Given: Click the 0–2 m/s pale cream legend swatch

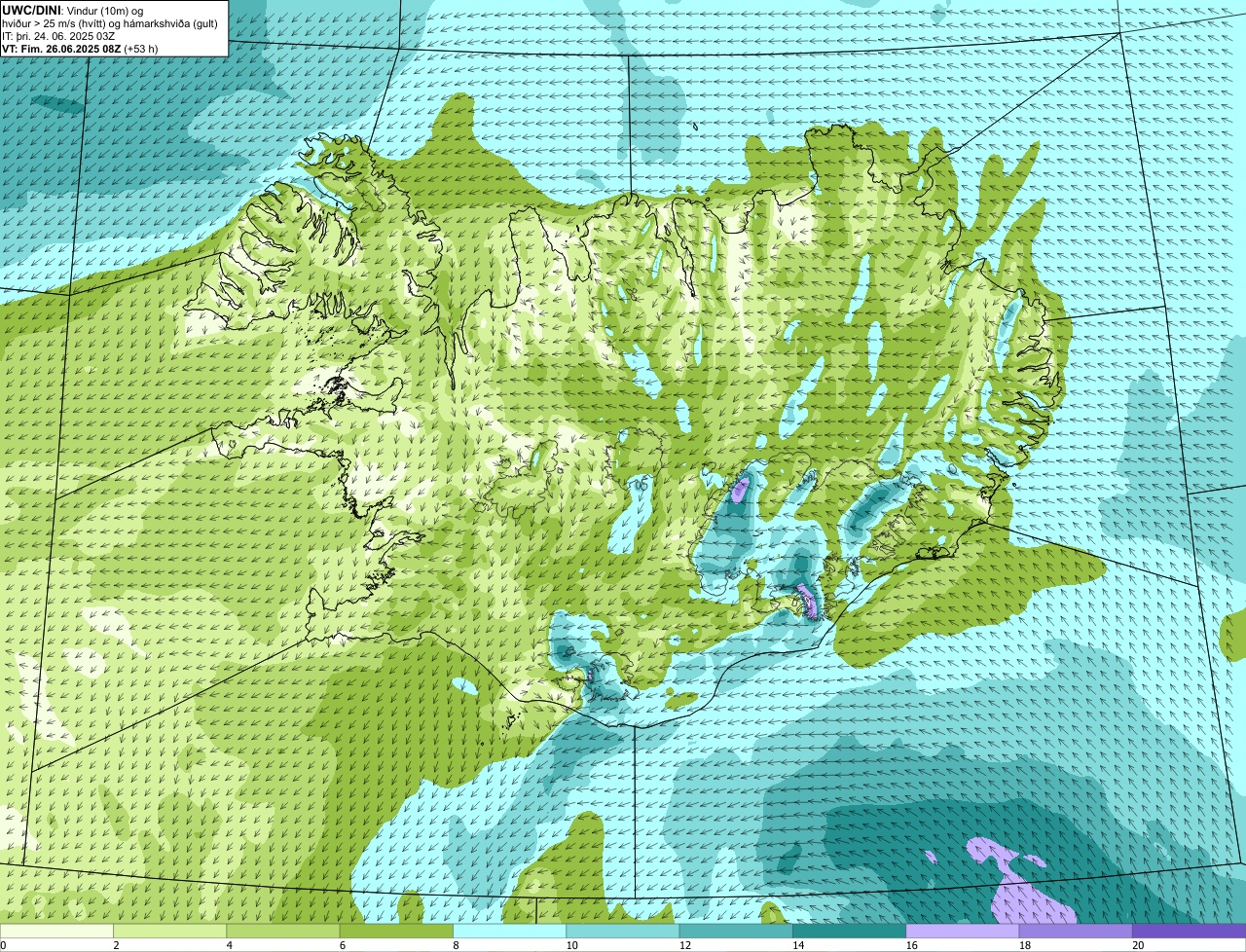Looking at the screenshot, I should tap(56, 932).
